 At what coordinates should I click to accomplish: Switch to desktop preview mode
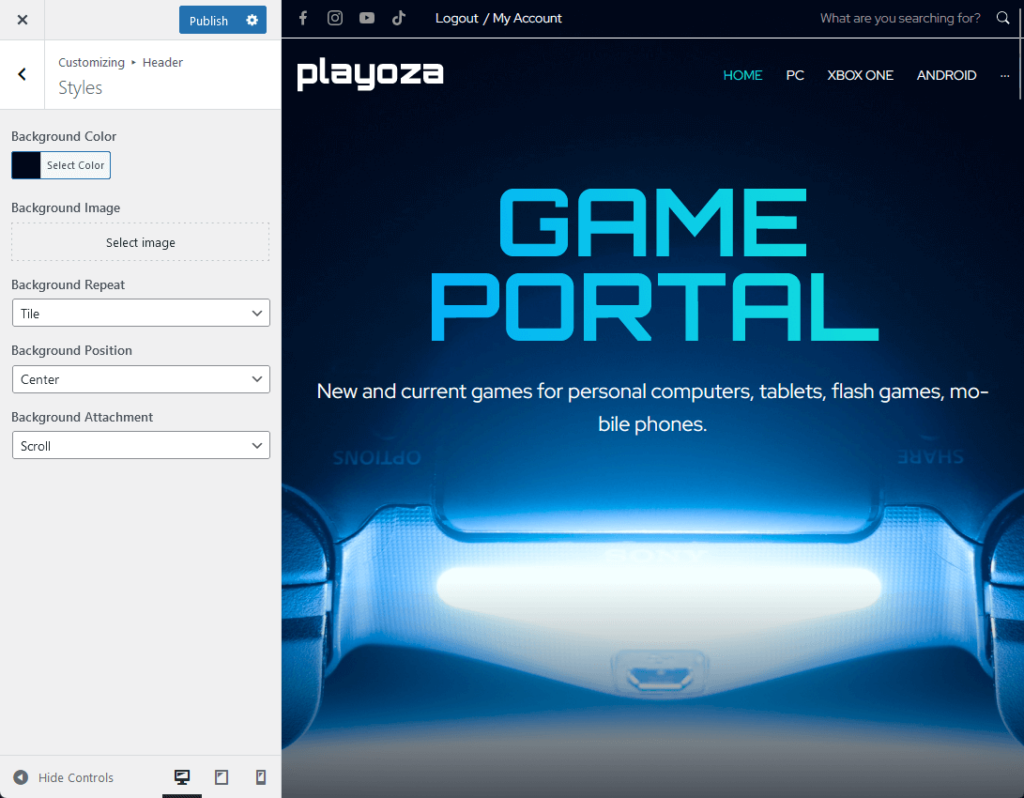coord(182,777)
